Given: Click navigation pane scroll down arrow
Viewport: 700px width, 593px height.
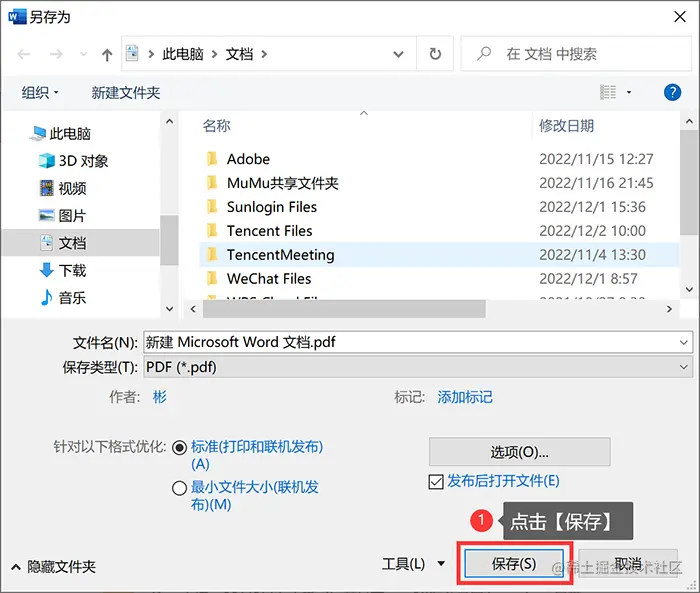Looking at the screenshot, I should click(x=170, y=309).
